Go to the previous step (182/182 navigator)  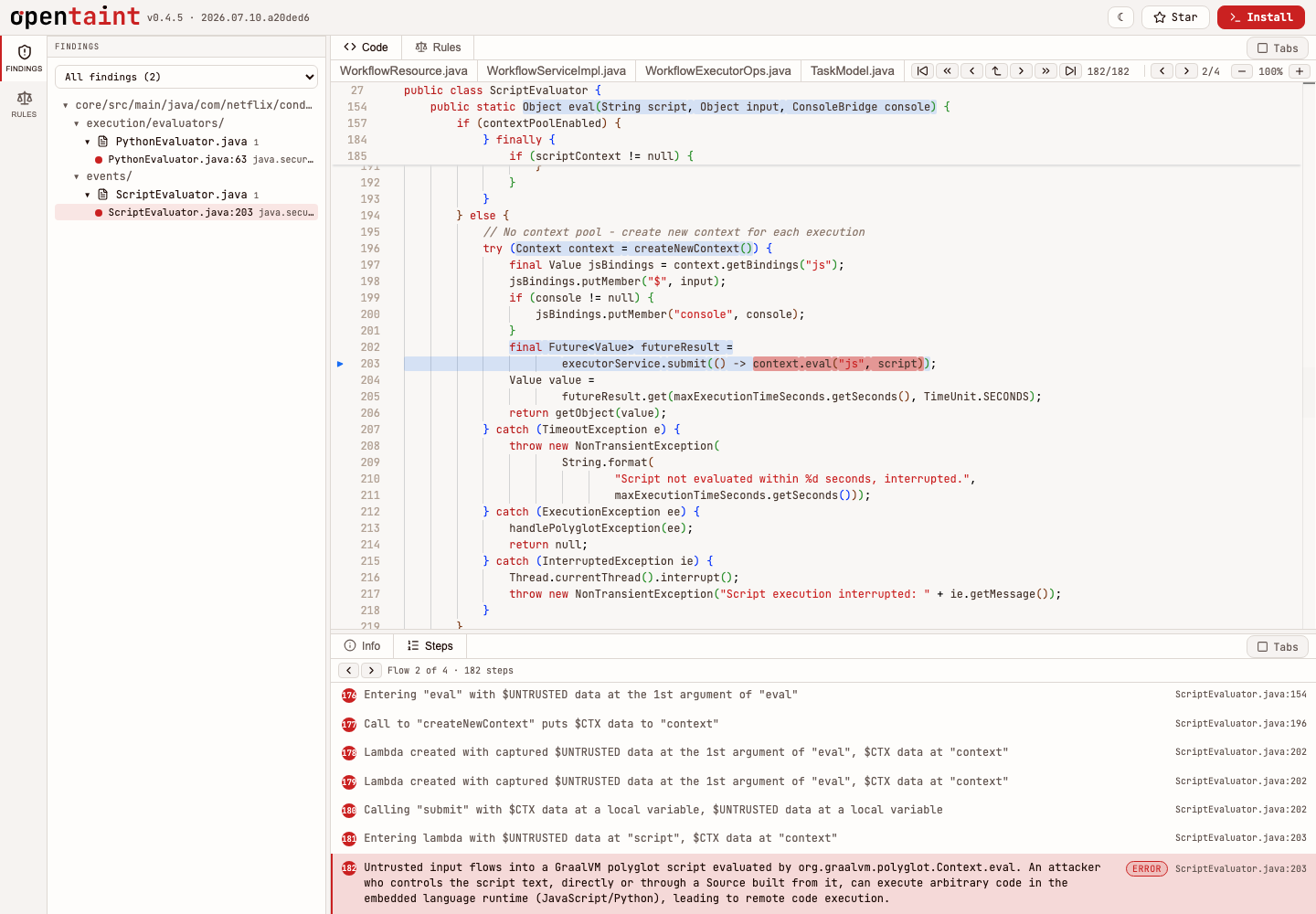(971, 70)
